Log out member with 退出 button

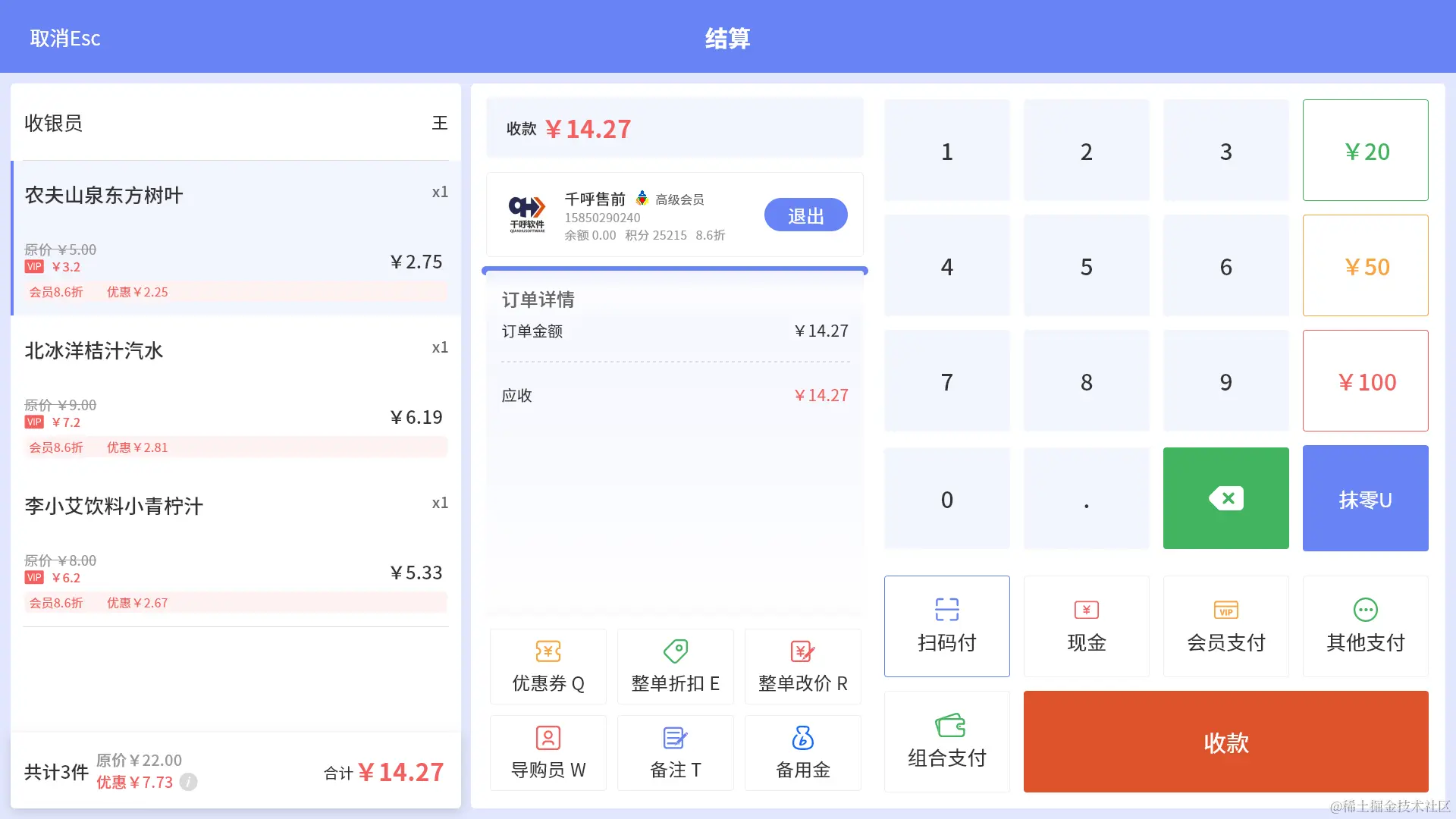click(x=805, y=215)
